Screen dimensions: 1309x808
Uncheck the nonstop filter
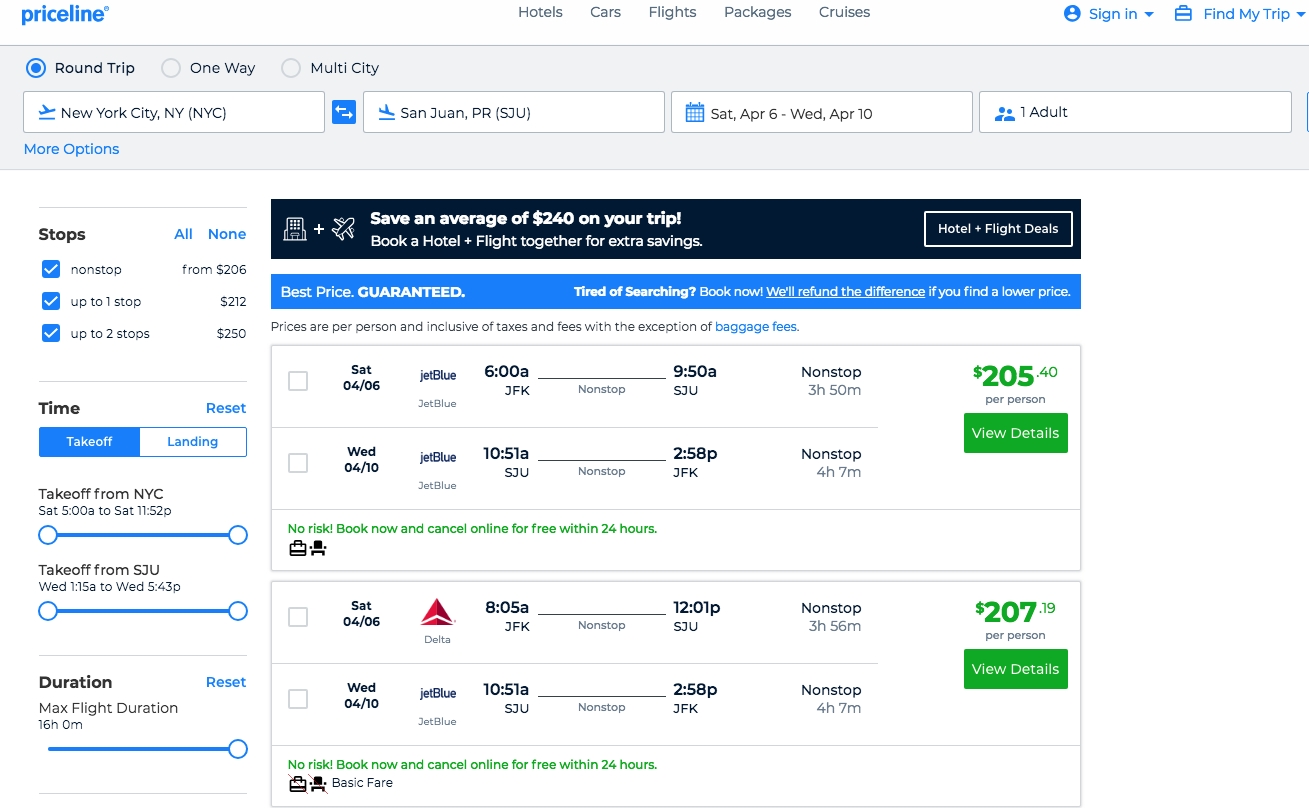click(x=51, y=269)
